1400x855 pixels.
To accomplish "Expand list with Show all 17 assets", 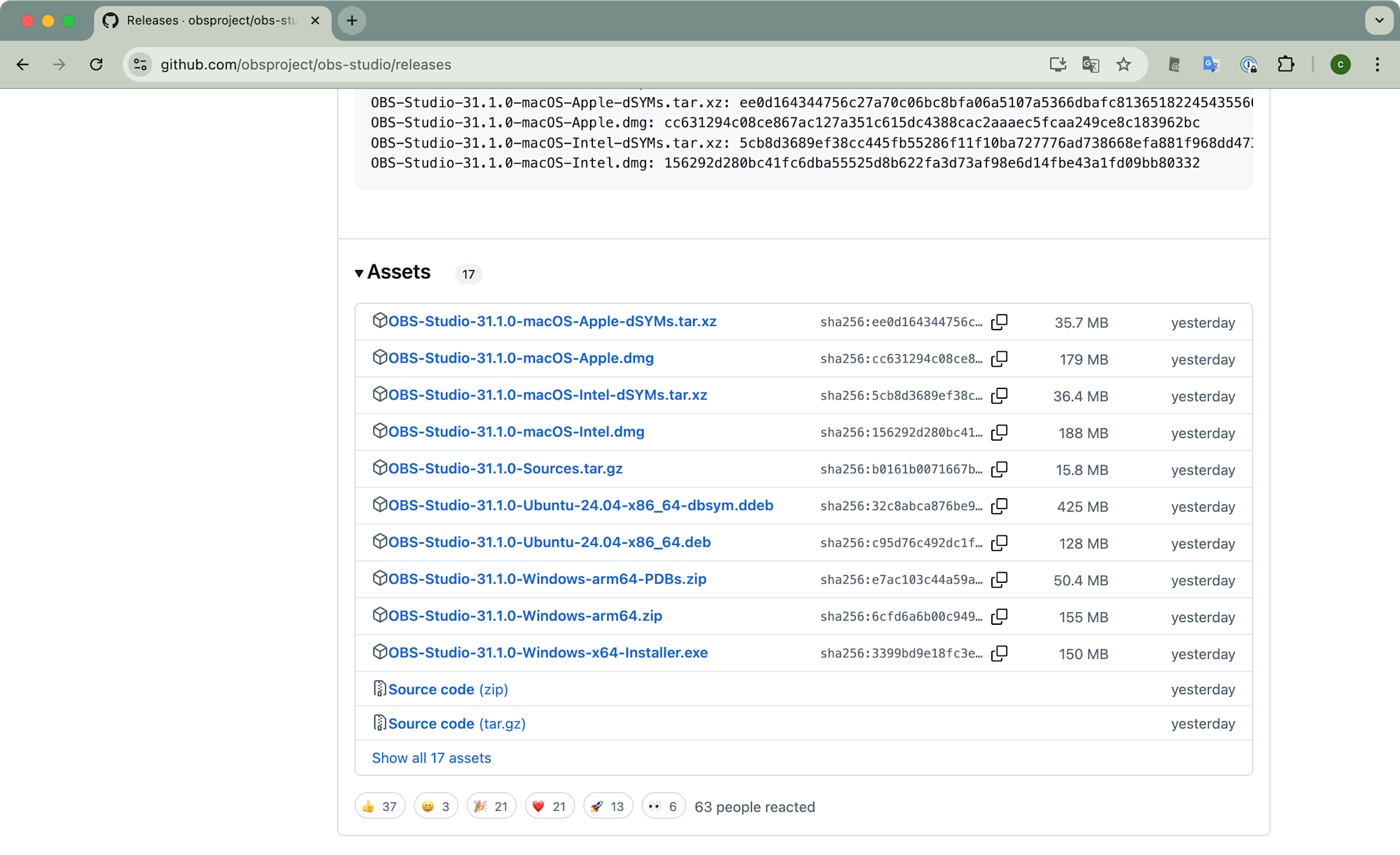I will point(431,758).
